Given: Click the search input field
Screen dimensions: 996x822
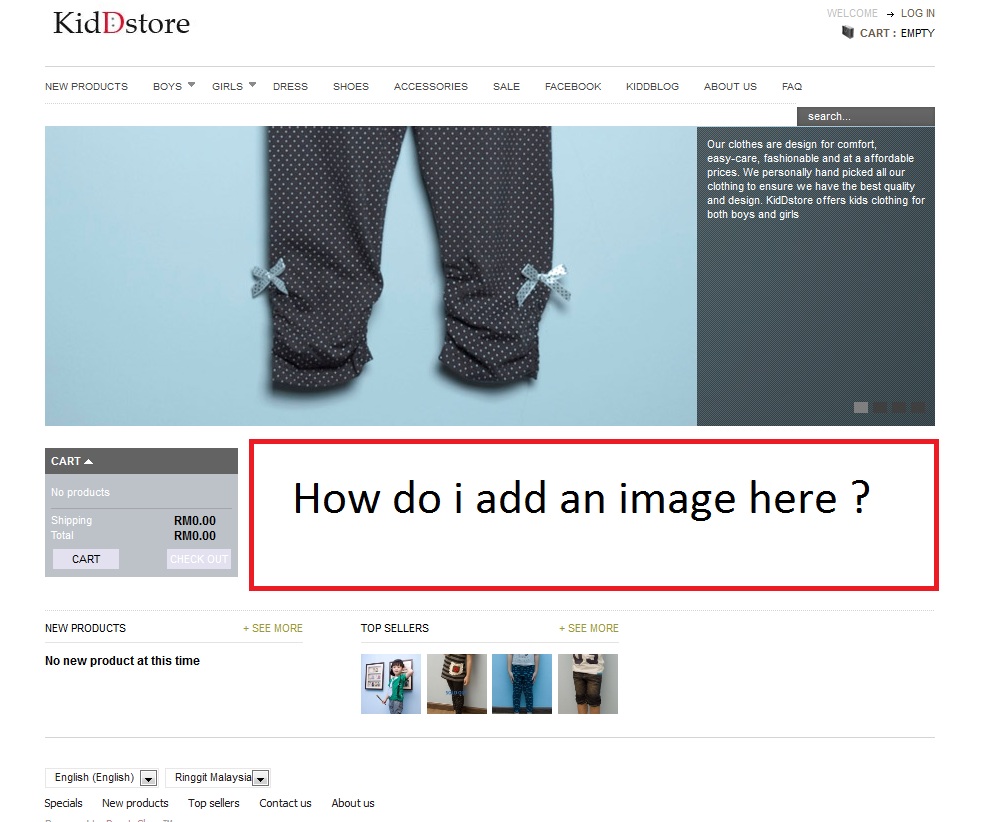Looking at the screenshot, I should (865, 117).
